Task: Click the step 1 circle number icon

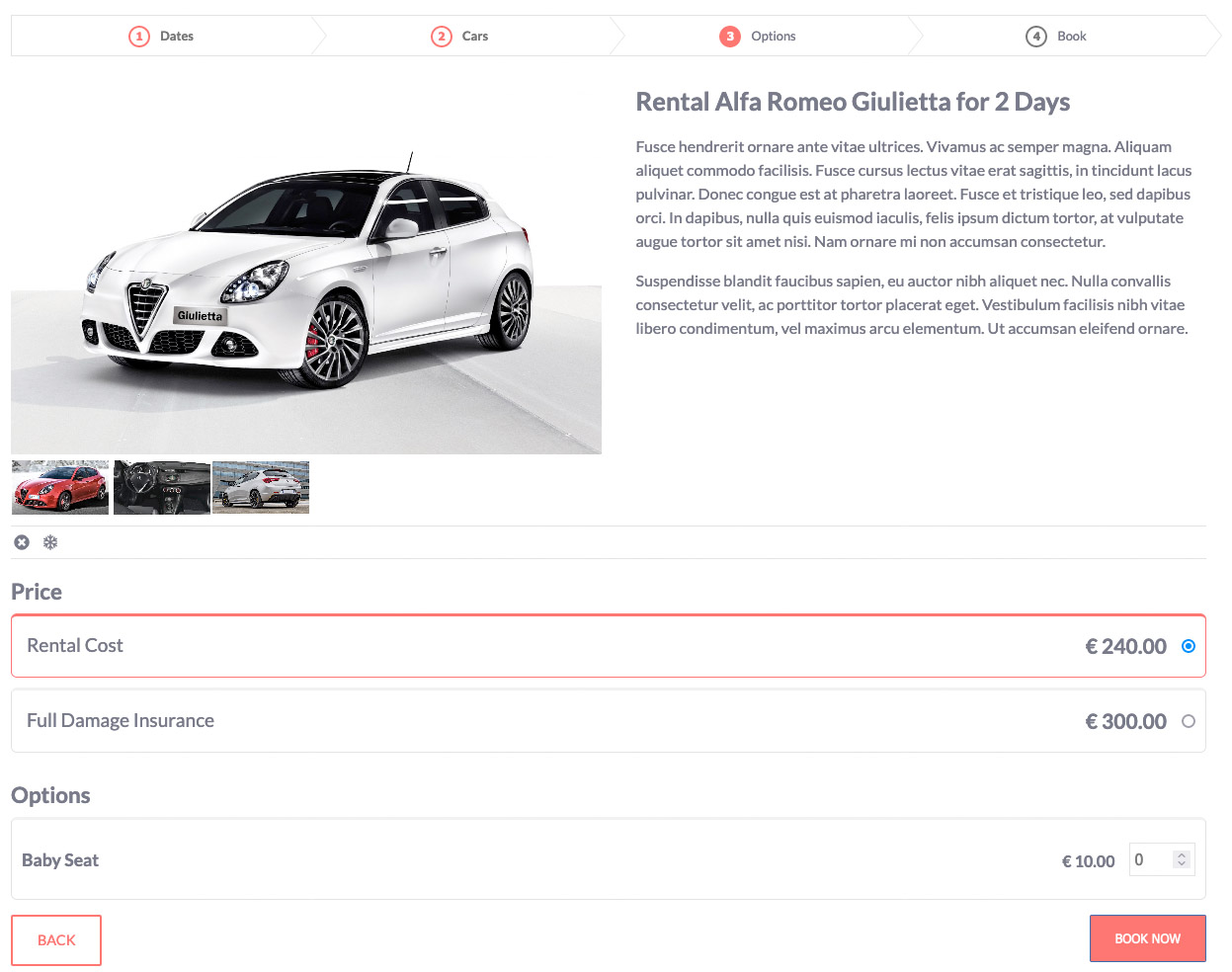Action: point(139,37)
